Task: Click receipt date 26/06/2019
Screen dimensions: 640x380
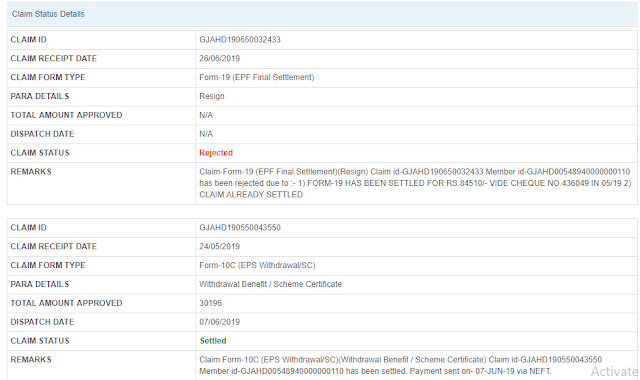Action: pos(220,58)
